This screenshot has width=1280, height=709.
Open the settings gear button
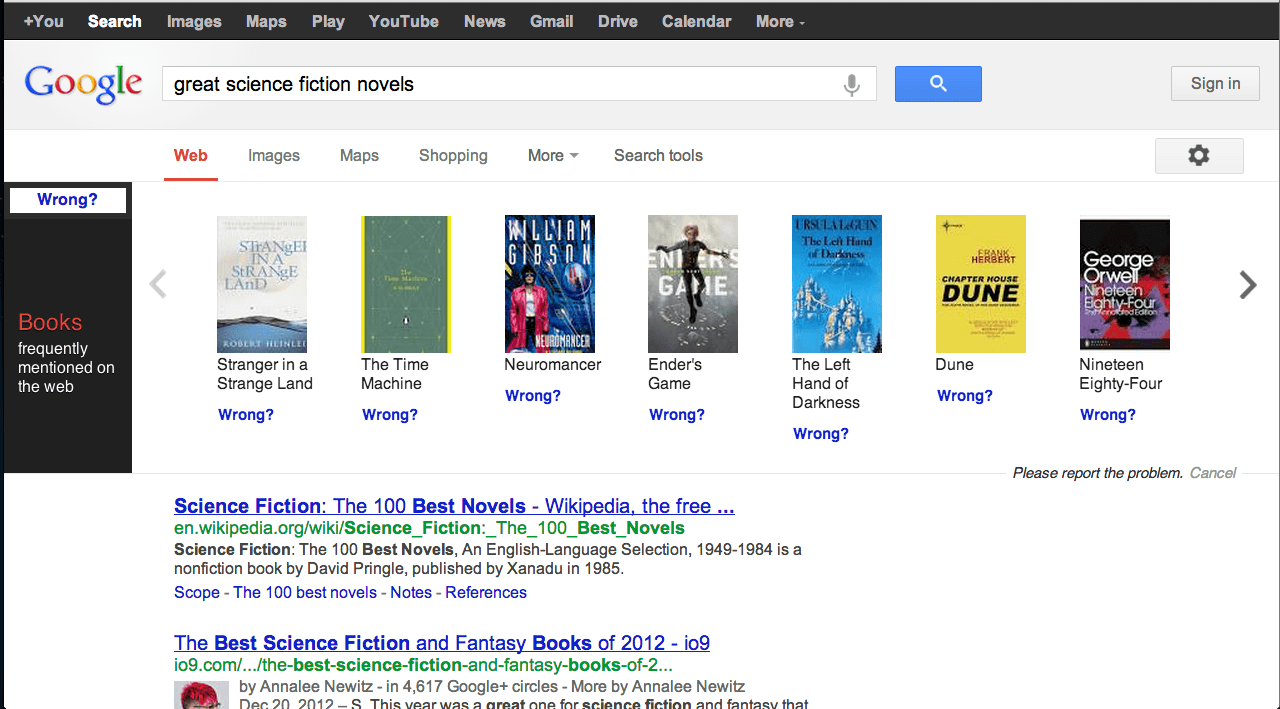[x=1199, y=155]
